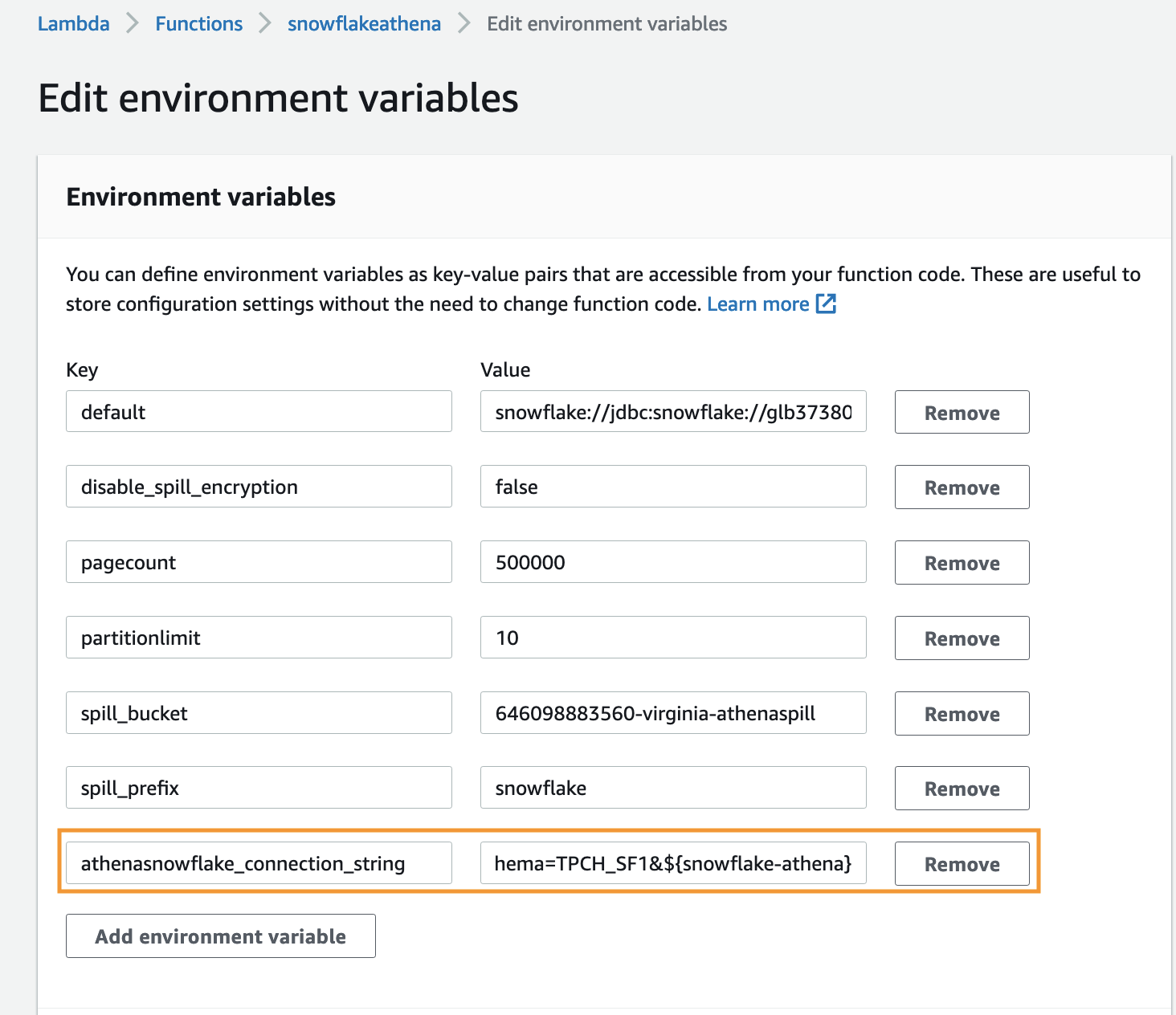Remove the disable_spill_encryption variable
1176x1015 pixels.
coord(962,487)
